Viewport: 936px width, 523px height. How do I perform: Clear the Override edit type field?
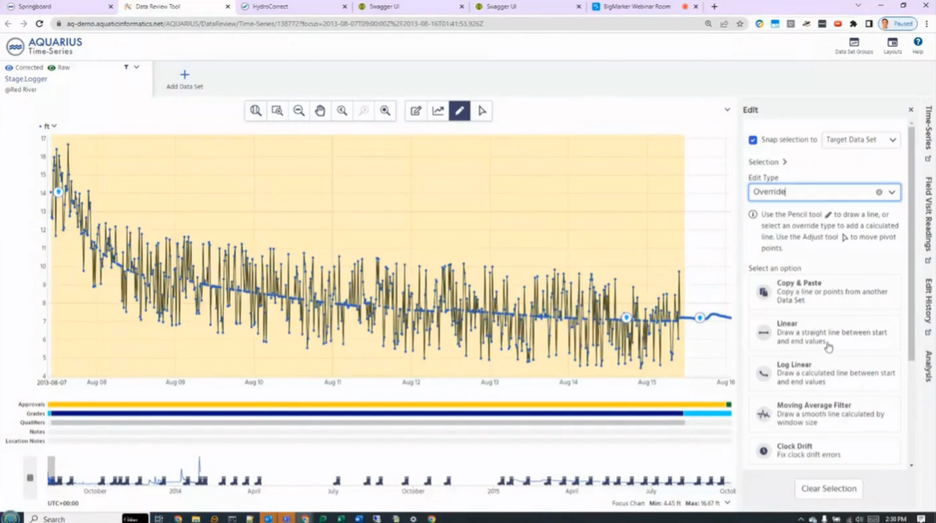coord(879,192)
